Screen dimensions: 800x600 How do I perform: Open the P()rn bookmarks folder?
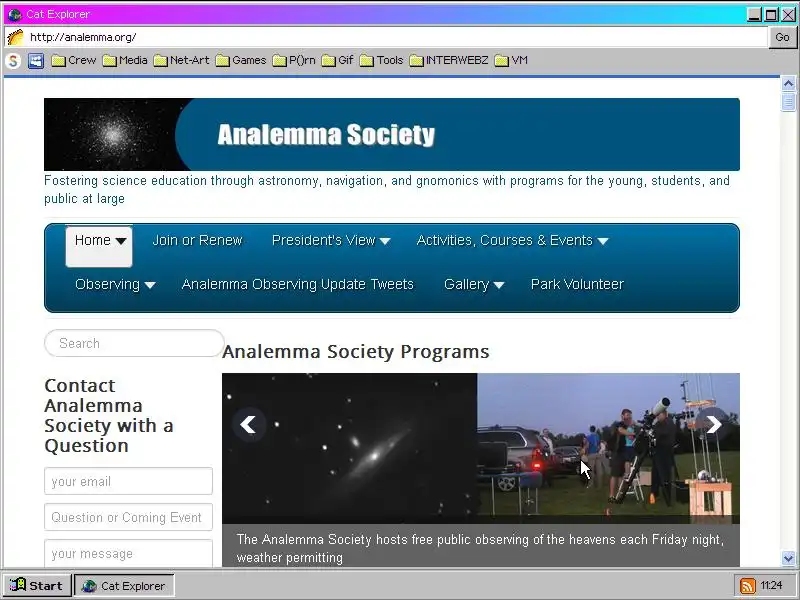pyautogui.click(x=294, y=61)
